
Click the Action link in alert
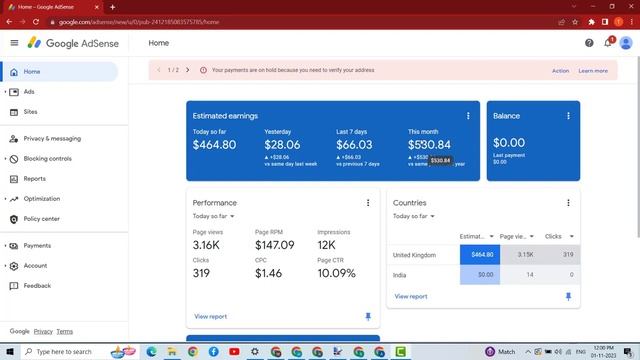coord(560,71)
